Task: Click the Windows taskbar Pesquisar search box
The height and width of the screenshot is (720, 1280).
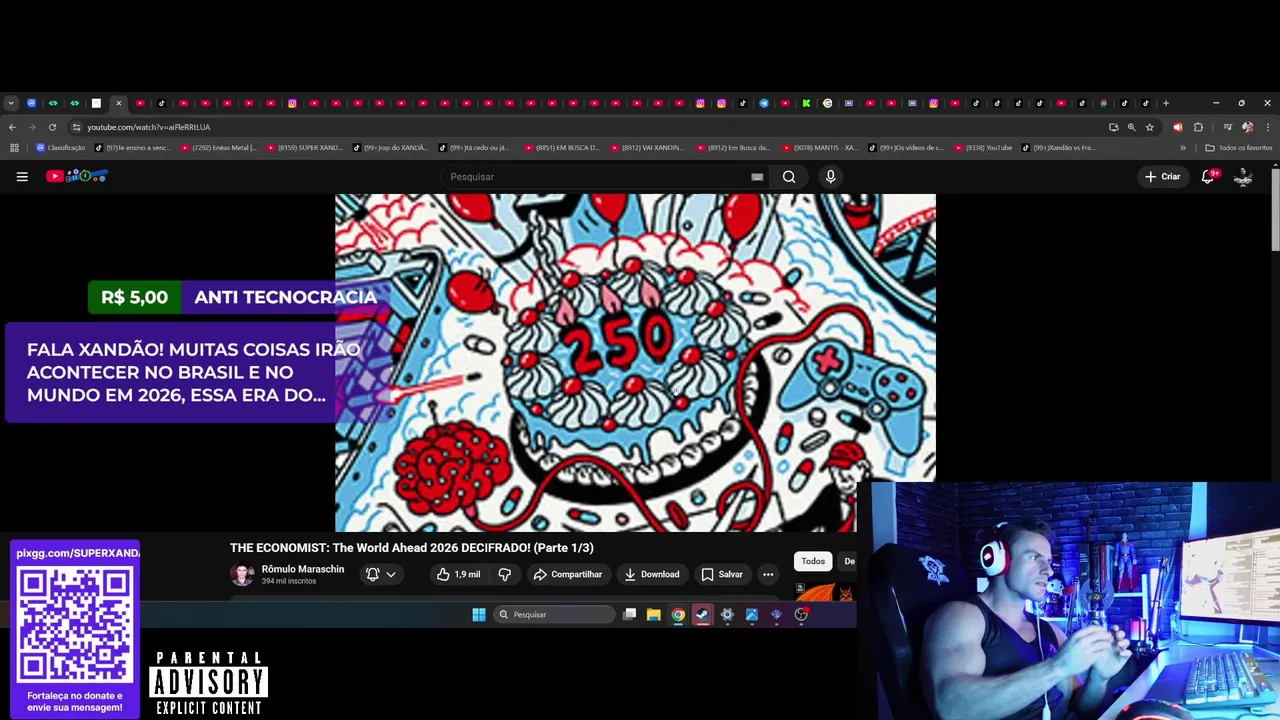Action: [x=555, y=615]
